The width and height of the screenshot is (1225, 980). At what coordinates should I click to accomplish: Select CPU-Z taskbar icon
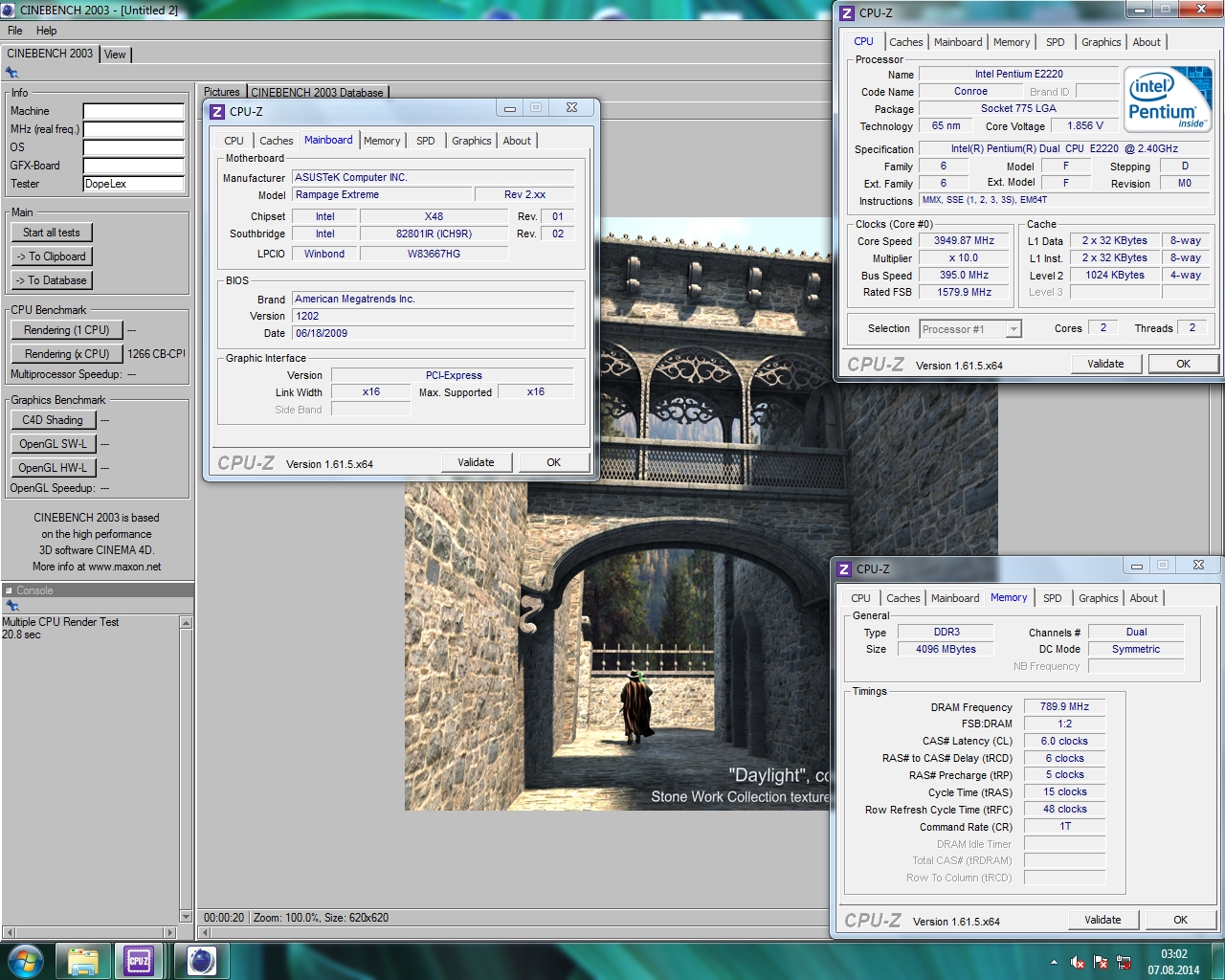(139, 960)
